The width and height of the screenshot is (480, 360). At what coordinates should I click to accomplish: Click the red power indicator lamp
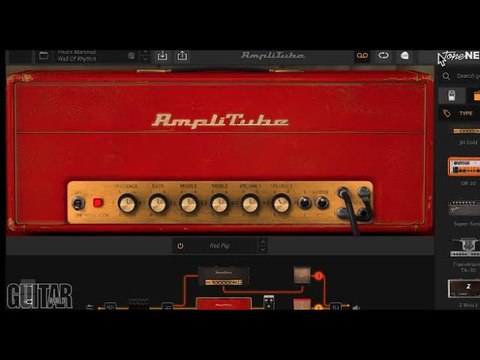tap(98, 203)
